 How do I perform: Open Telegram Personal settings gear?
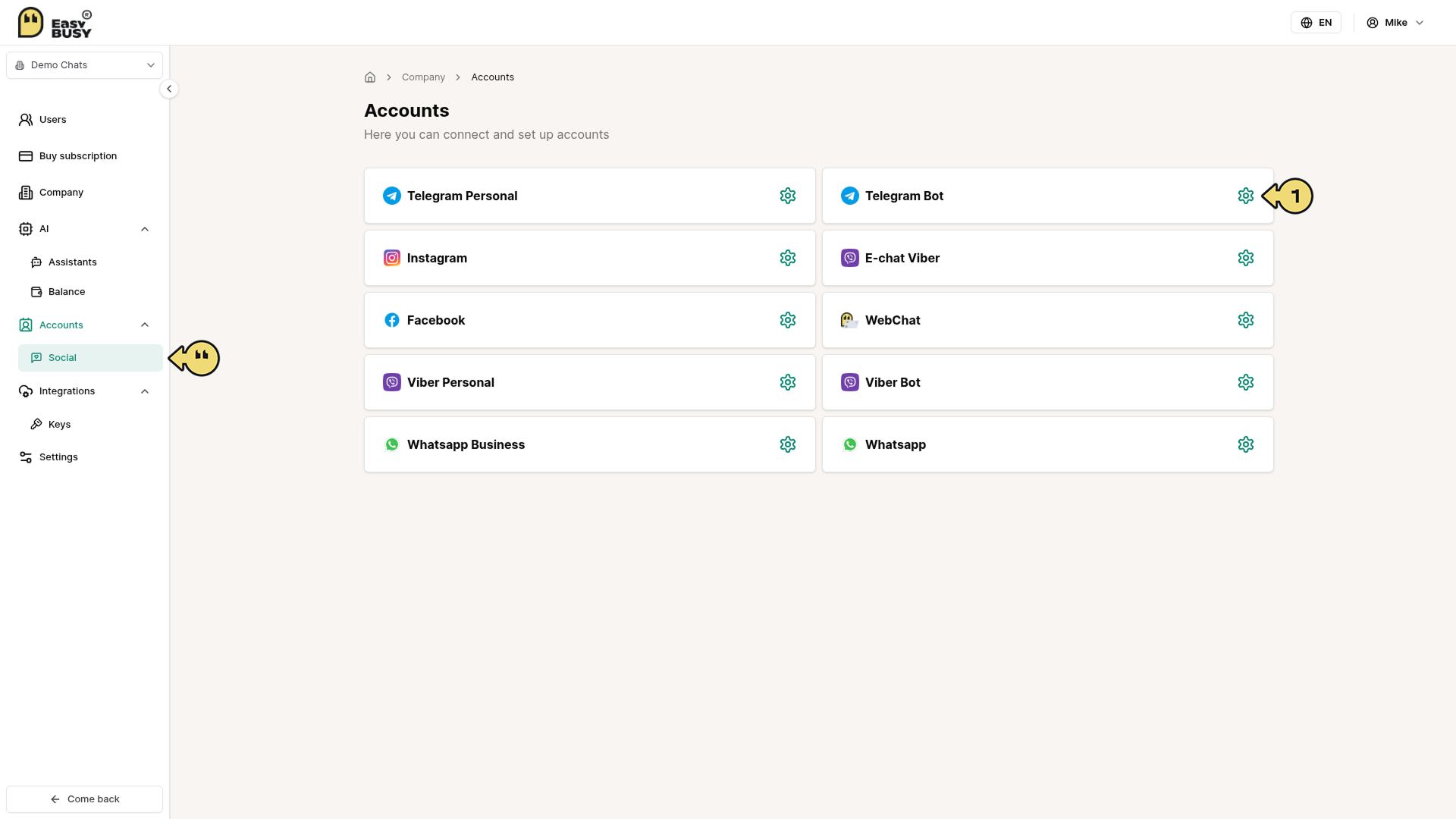coord(788,196)
